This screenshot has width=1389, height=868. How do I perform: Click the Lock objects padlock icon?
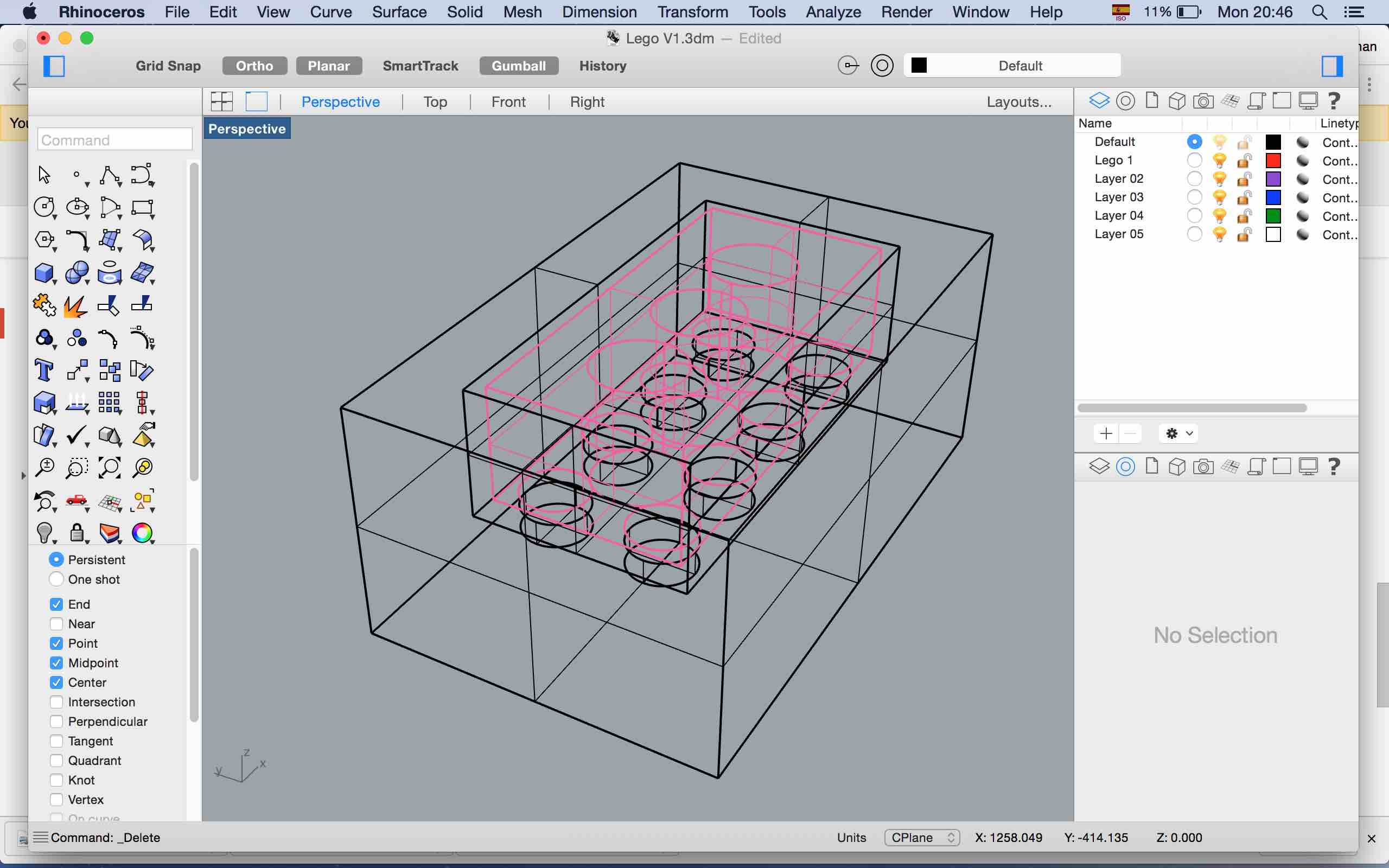click(x=77, y=533)
